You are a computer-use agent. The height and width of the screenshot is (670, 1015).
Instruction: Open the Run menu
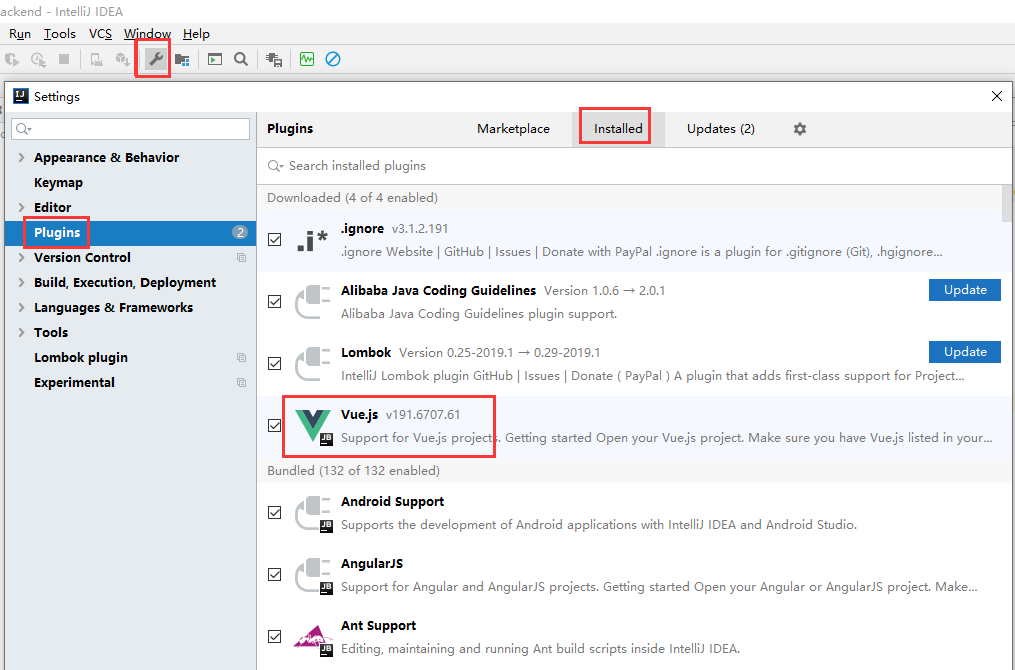tap(19, 34)
